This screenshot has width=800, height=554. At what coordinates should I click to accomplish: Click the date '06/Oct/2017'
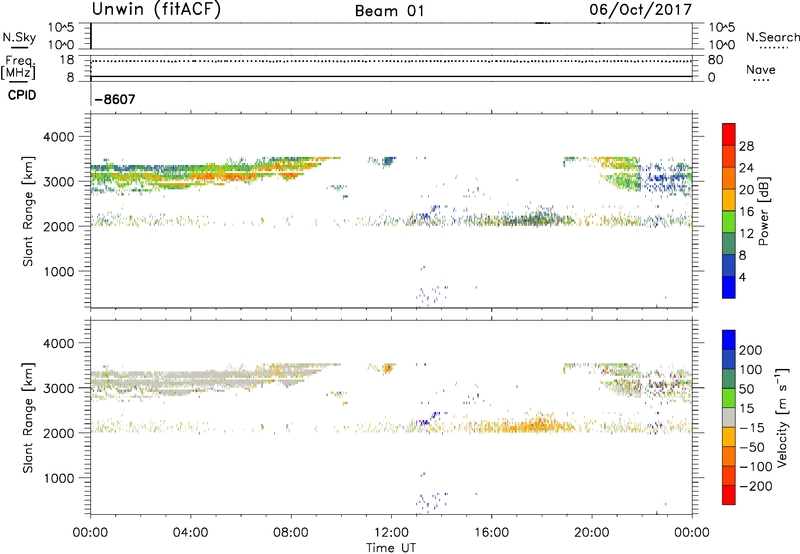coord(640,10)
